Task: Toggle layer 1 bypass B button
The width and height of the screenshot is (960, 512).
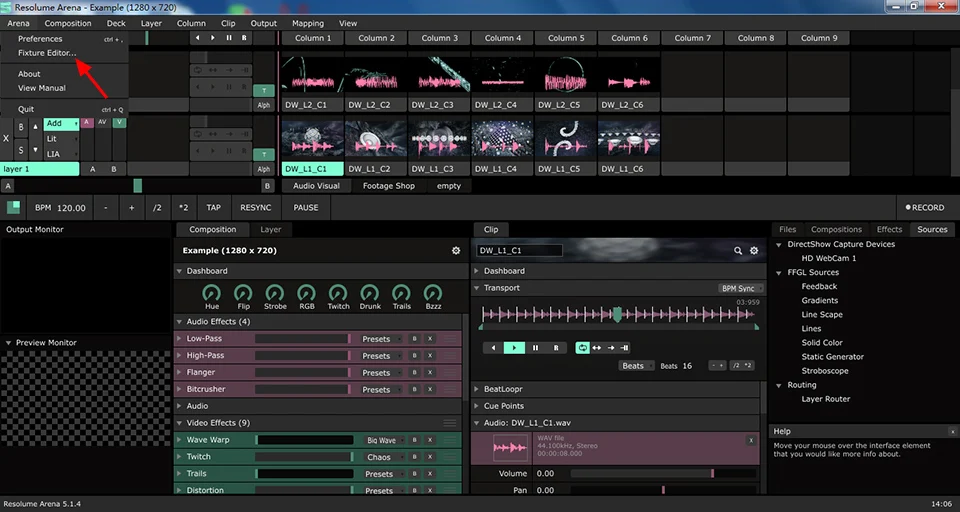Action: [x=21, y=127]
